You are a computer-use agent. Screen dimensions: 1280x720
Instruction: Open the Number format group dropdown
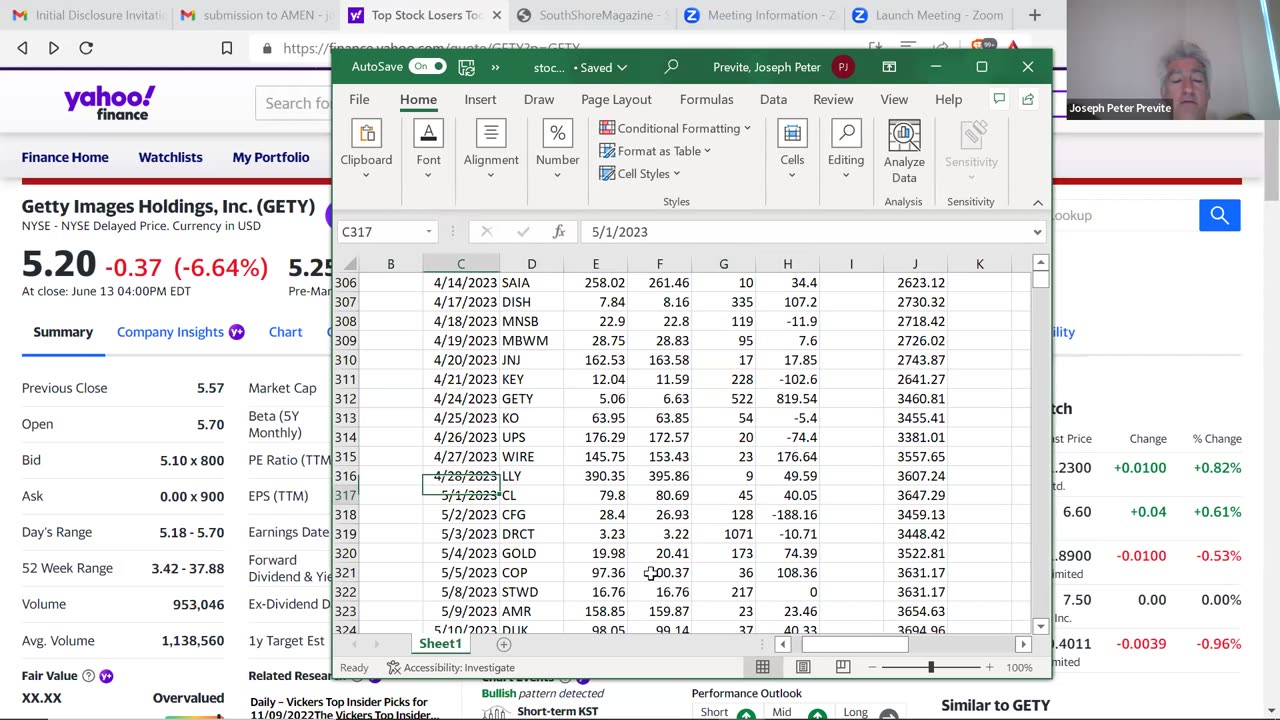(557, 150)
